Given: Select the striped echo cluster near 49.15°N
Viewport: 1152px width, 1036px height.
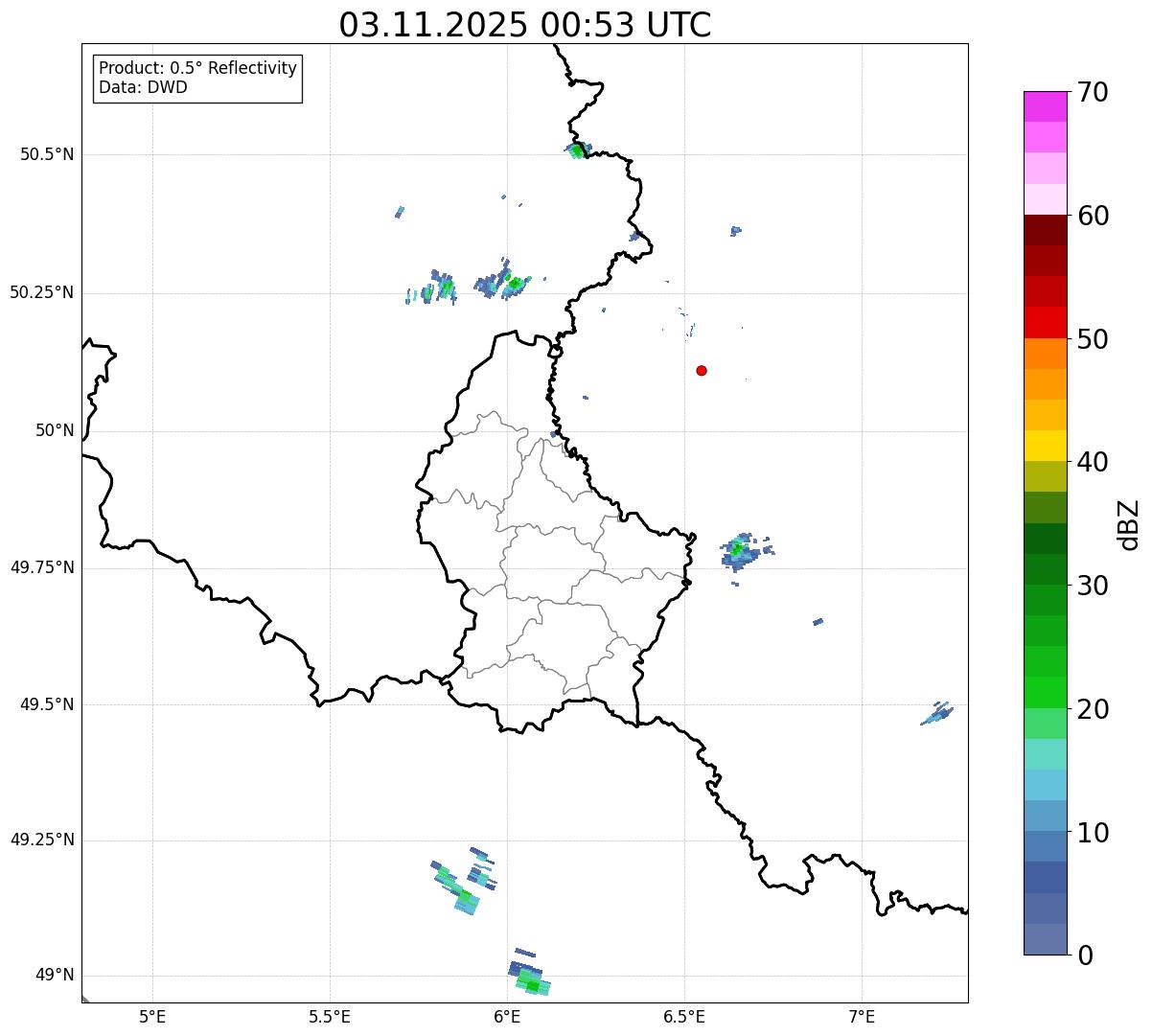Looking at the screenshot, I should coord(463,887).
